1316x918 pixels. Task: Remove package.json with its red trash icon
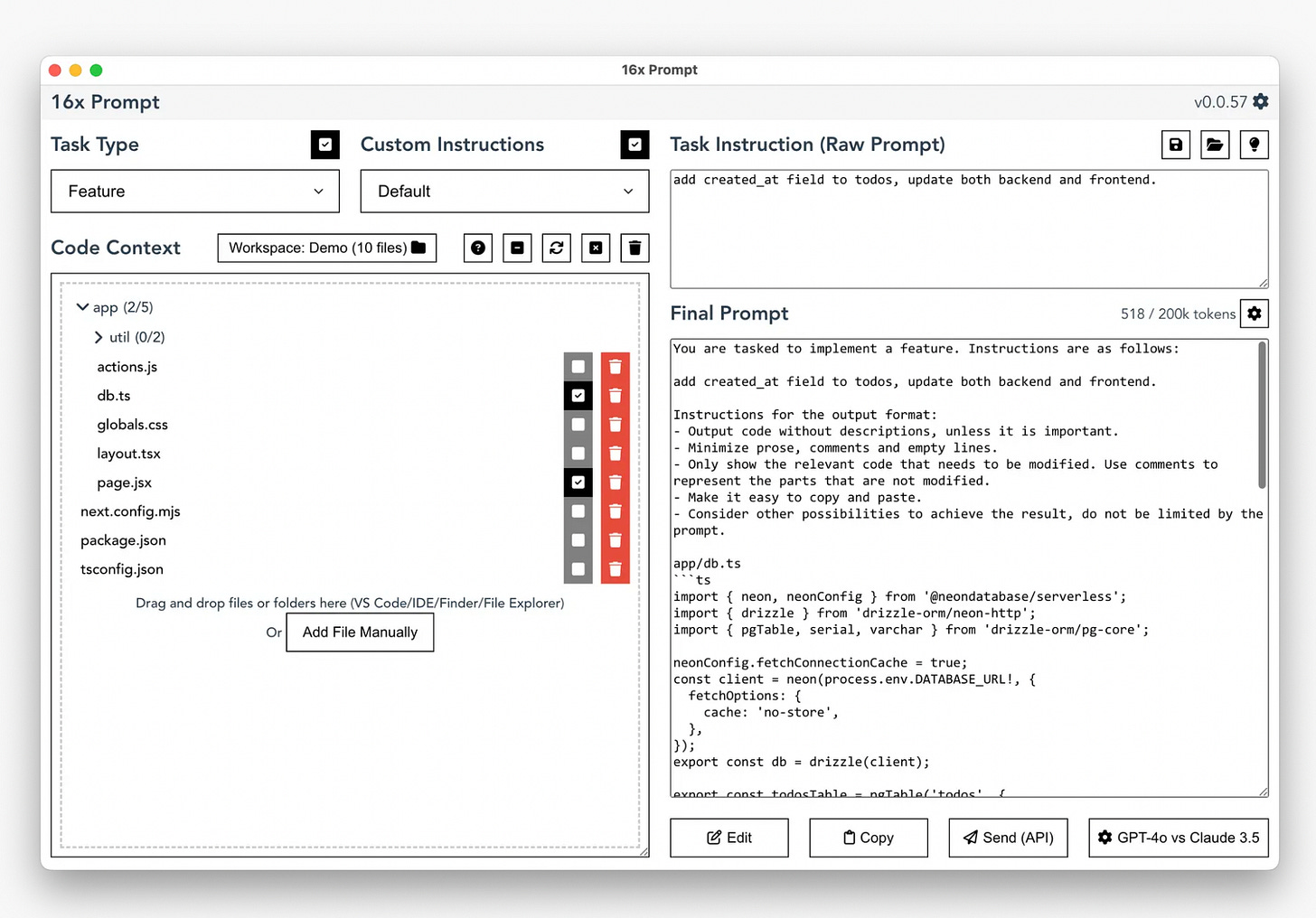[x=616, y=540]
